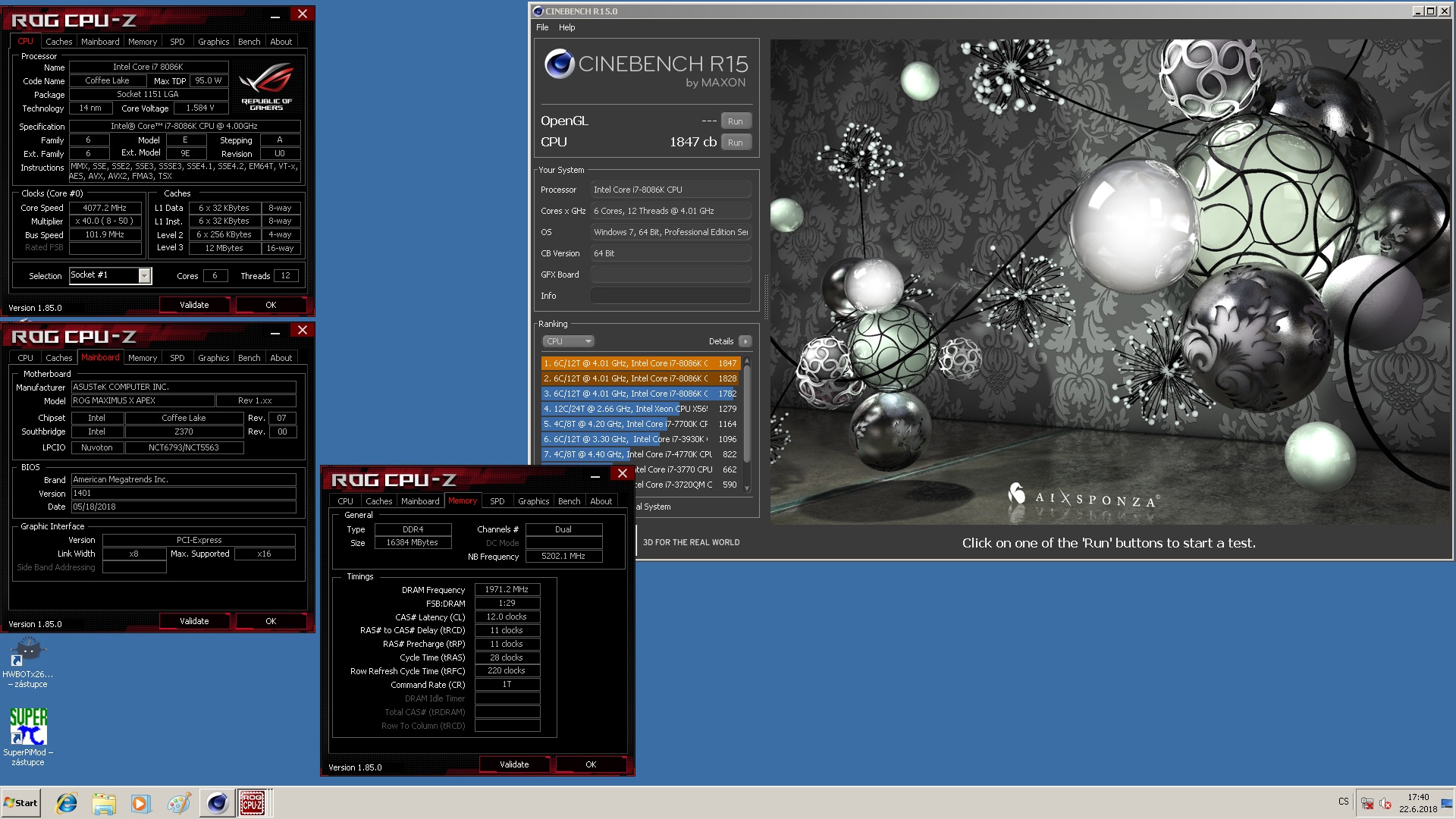Open Paint taskbar icon
This screenshot has height=819, width=1456.
(179, 803)
